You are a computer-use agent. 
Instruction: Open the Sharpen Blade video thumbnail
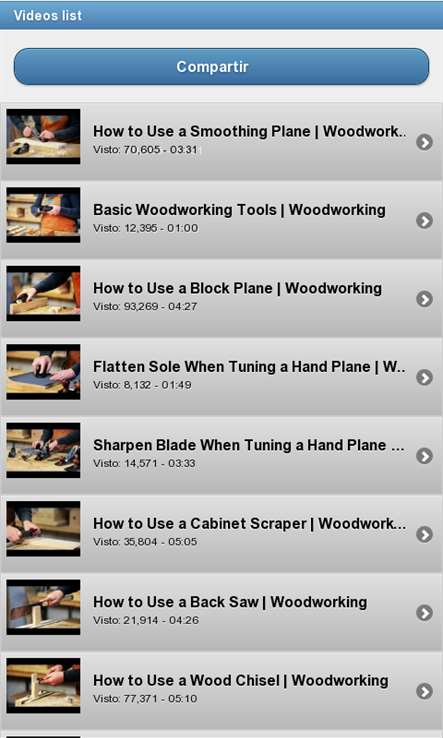pyautogui.click(x=43, y=450)
